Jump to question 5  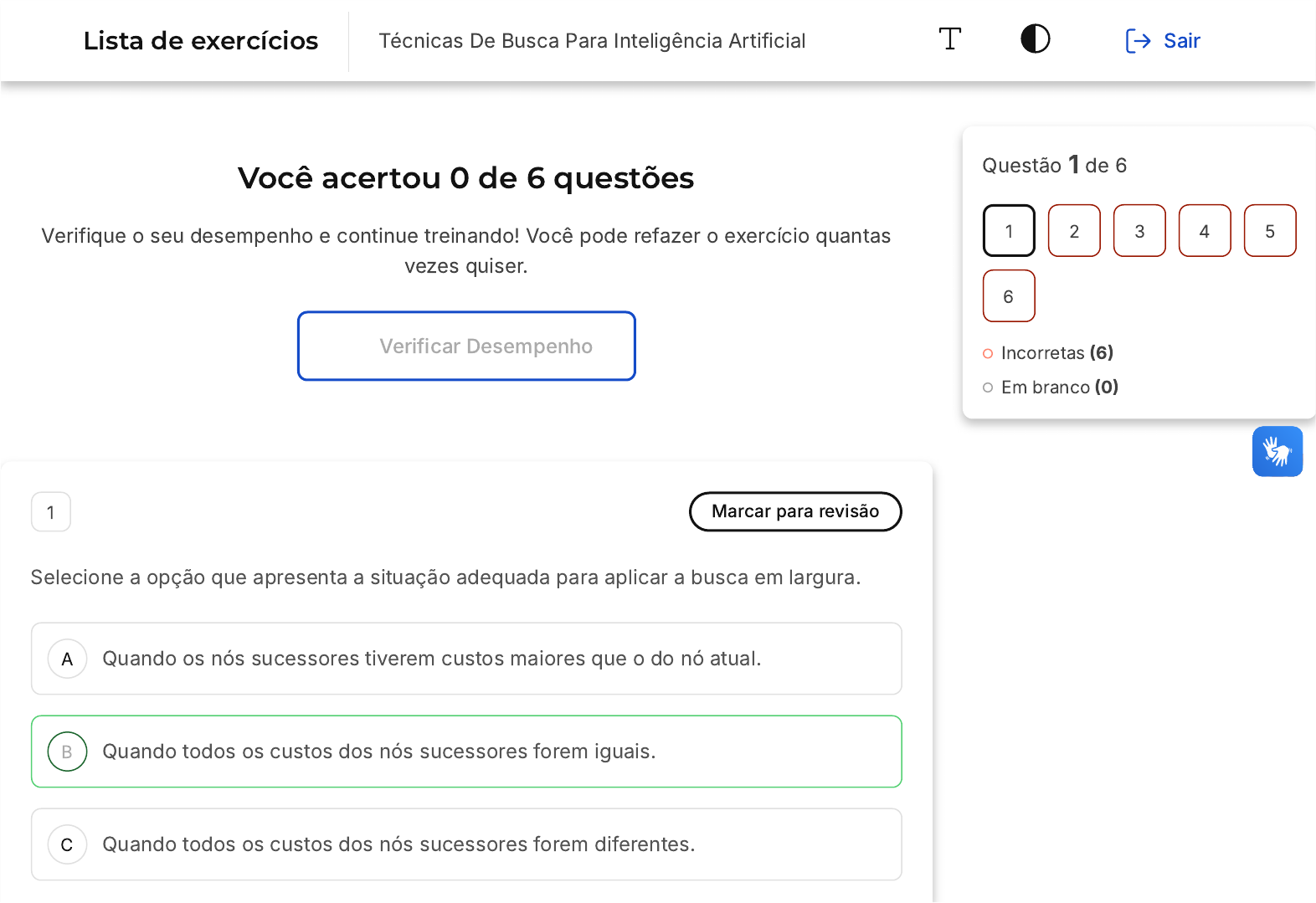click(x=1270, y=231)
